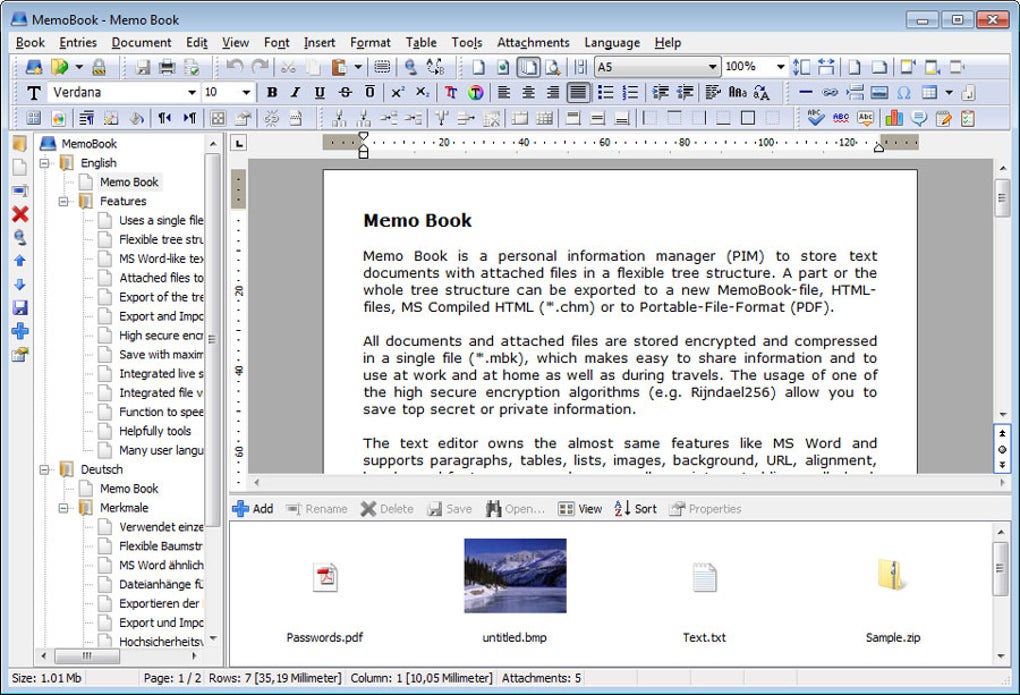The height and width of the screenshot is (695, 1020).
Task: Open the Attachments menu
Action: 533,42
